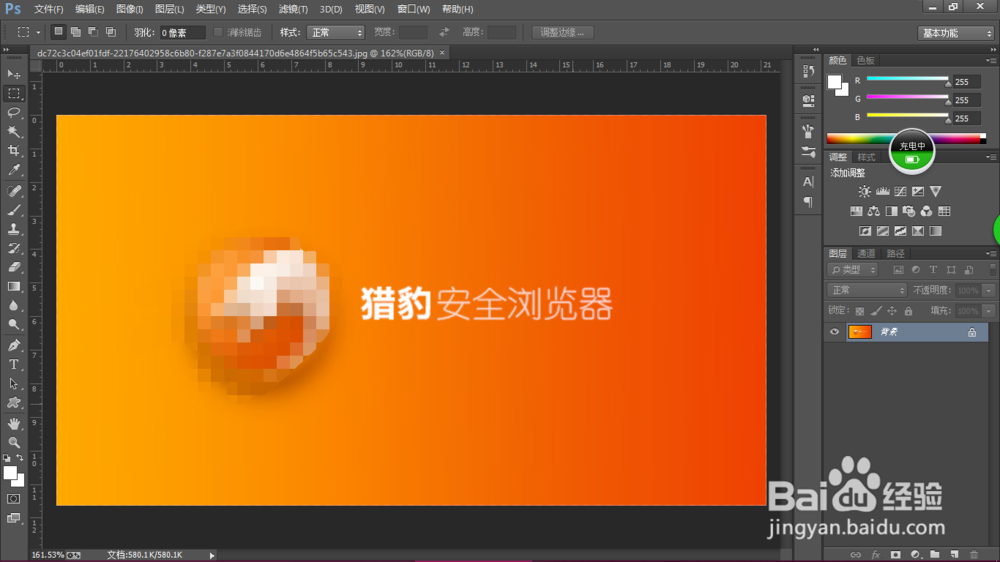Open the 滤镜(T) menu
This screenshot has height=562, width=1000.
(293, 10)
